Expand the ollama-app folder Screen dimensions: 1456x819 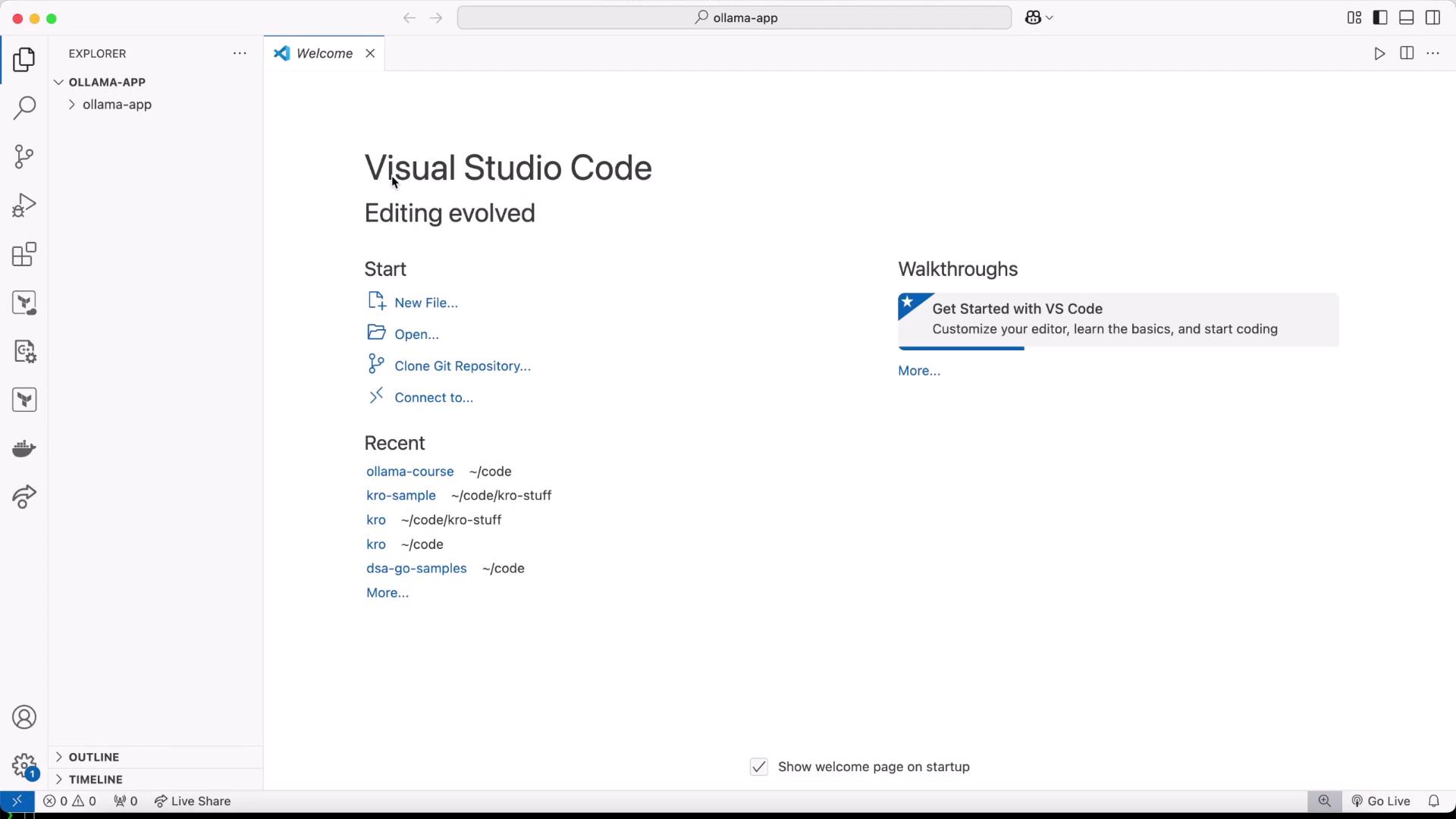tap(156, 105)
